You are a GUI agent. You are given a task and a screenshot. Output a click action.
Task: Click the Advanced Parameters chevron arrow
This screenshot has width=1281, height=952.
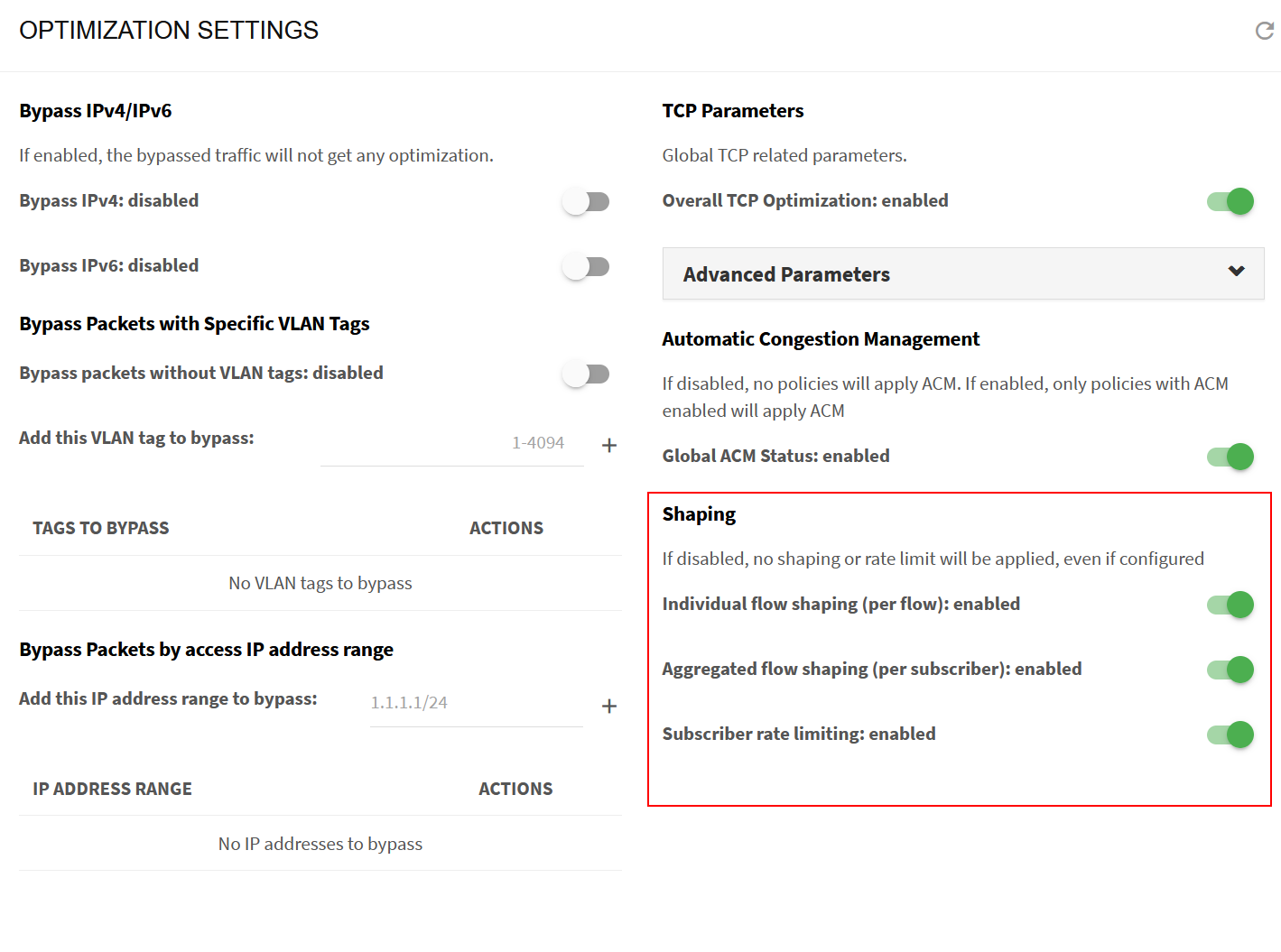[1236, 271]
